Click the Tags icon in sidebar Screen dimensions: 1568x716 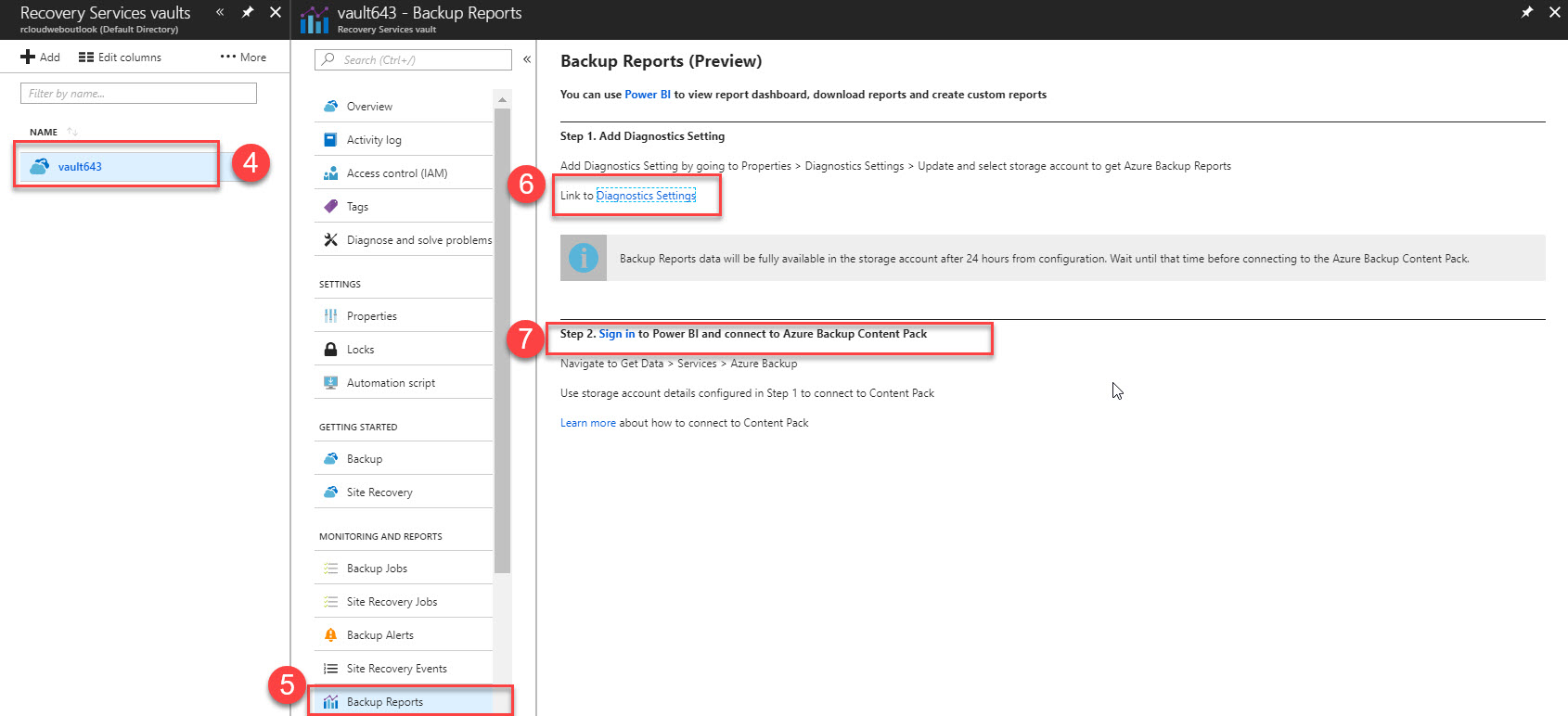point(330,207)
